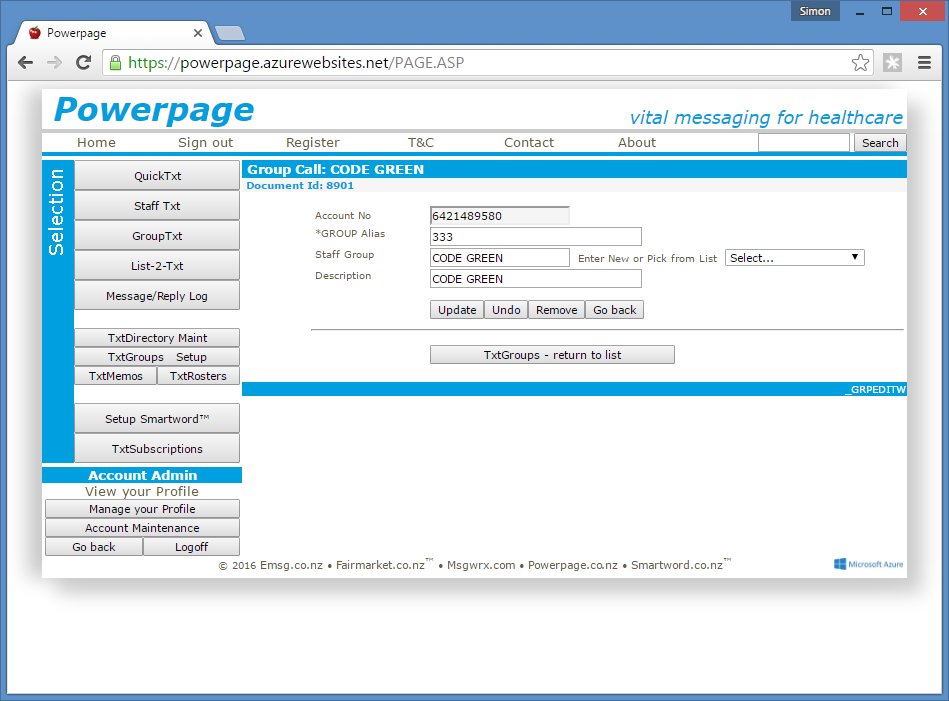Open the Setup Smartword button

click(157, 419)
